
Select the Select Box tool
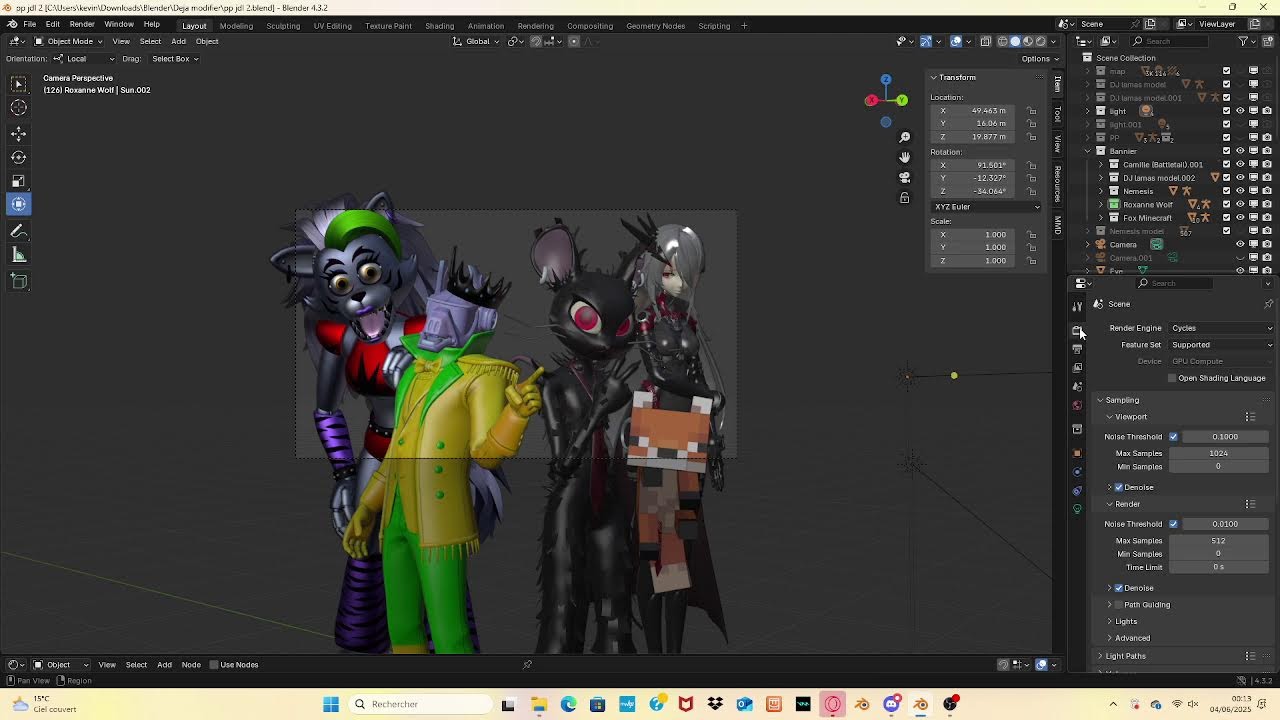[19, 84]
